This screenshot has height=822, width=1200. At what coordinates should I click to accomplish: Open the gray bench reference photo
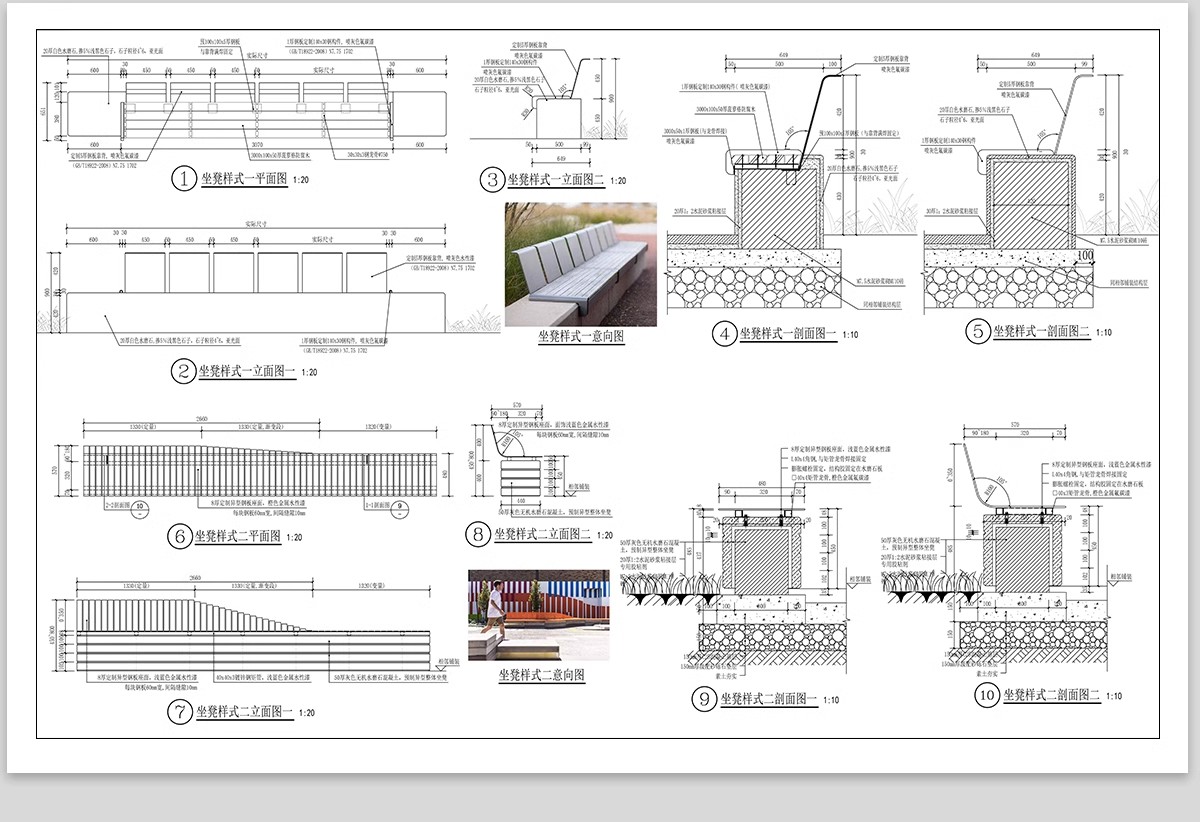tap(580, 264)
